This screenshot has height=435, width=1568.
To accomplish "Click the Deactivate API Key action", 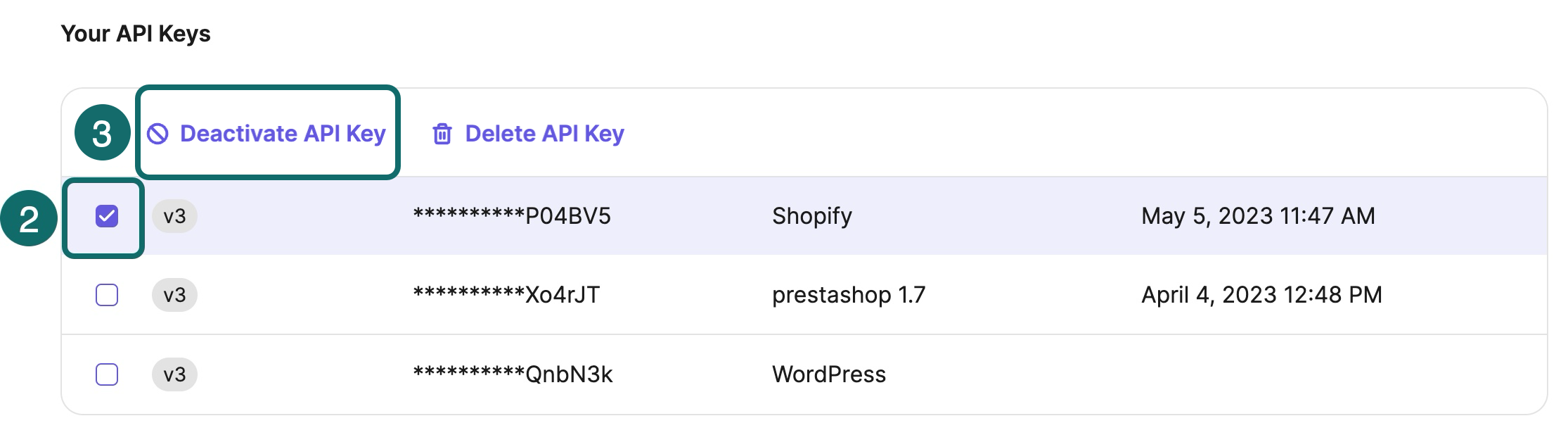I will (x=283, y=133).
